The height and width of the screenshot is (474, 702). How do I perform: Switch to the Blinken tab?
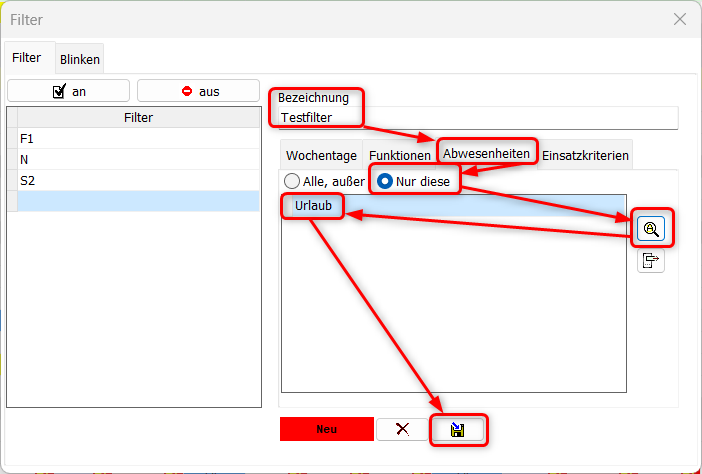(x=80, y=59)
